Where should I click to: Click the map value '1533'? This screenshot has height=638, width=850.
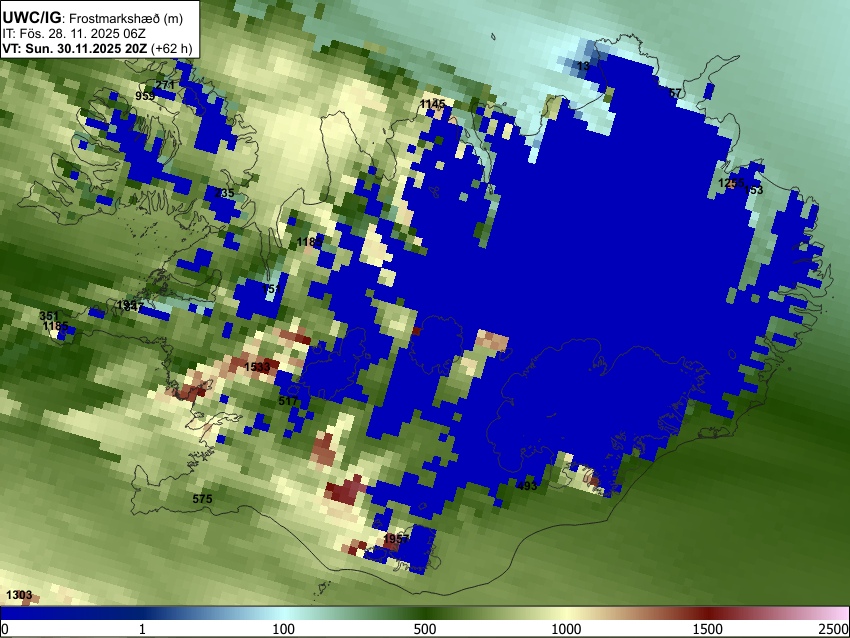(x=257, y=367)
